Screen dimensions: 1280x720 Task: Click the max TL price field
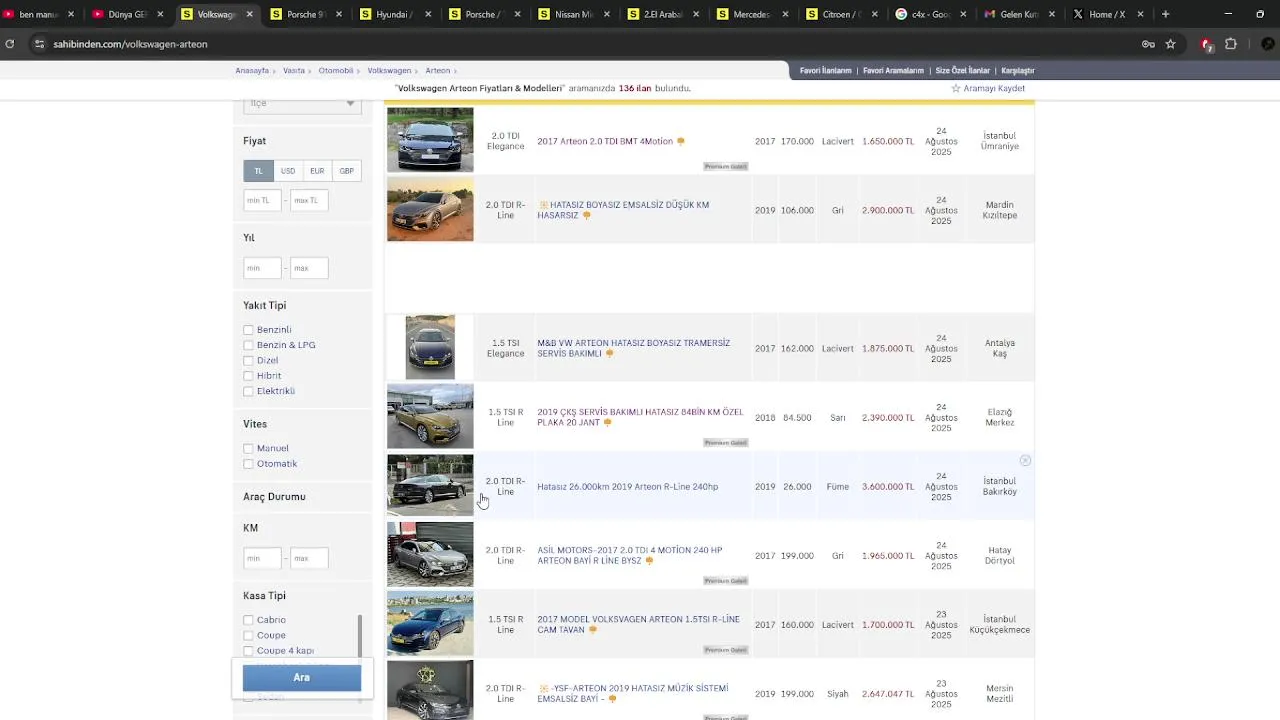(309, 200)
